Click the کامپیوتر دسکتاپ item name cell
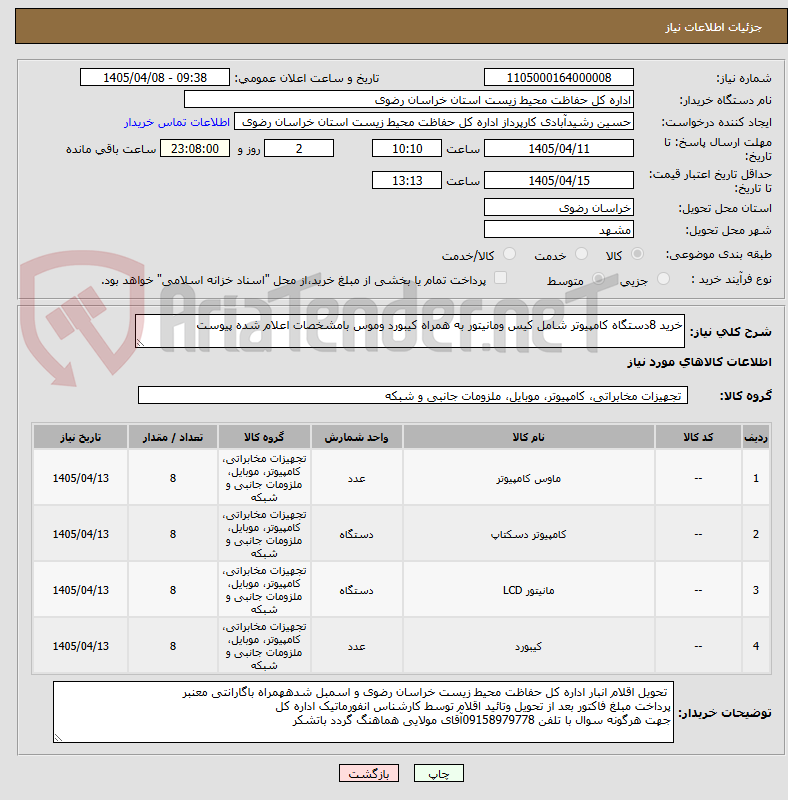This screenshot has width=788, height=800. (x=528, y=534)
